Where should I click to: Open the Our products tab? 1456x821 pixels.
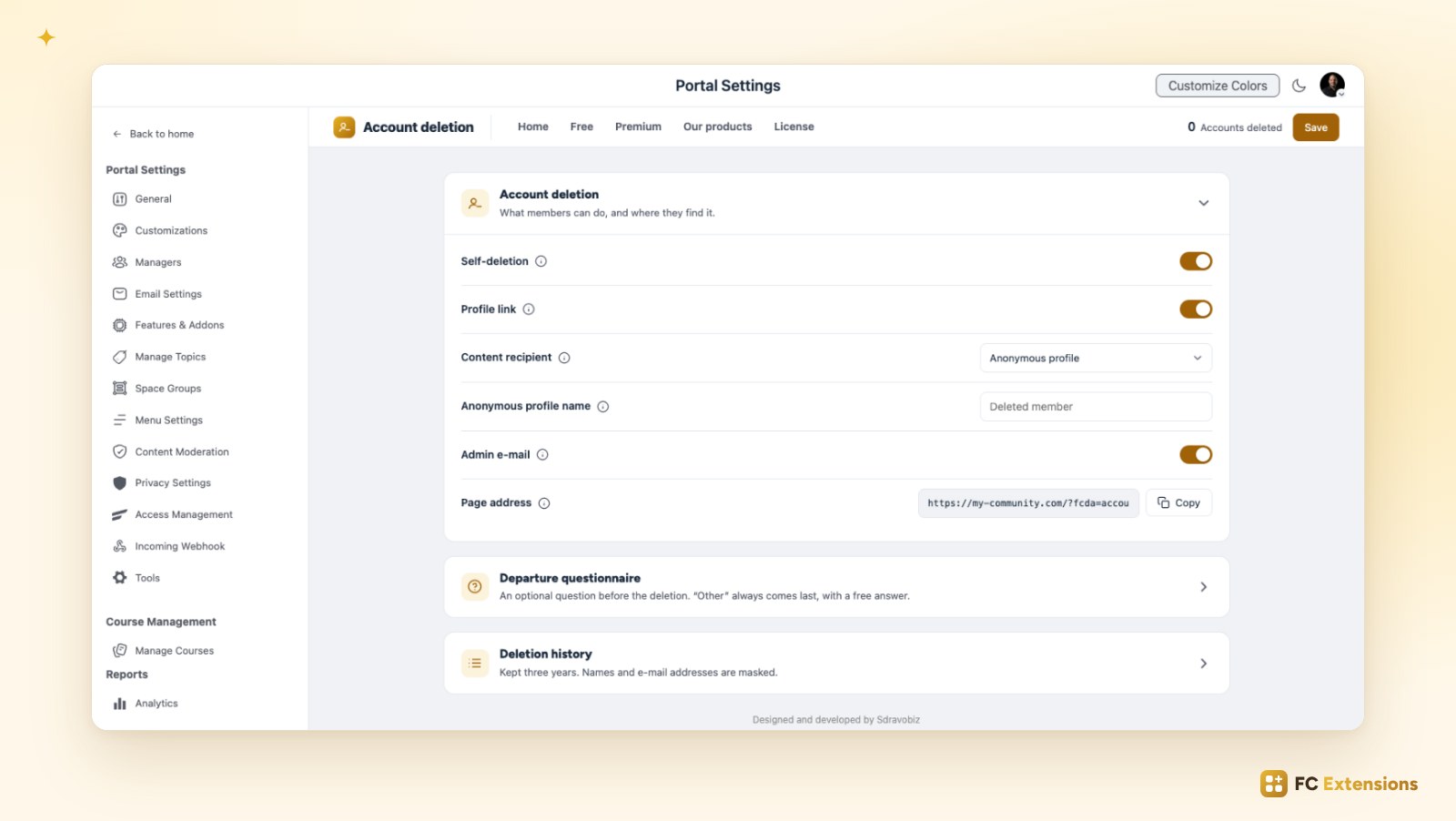(x=718, y=127)
